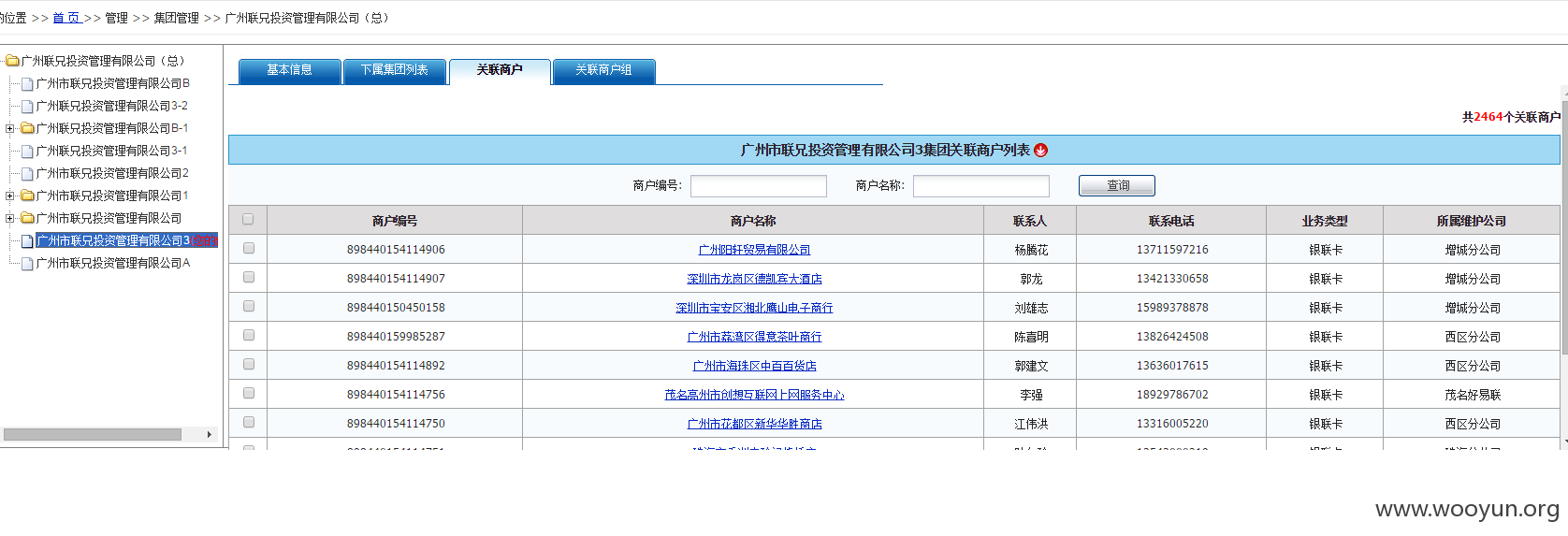This screenshot has width=1568, height=536.
Task: Click folder icon of root 广州联兄投资管理有限公司（总）
Action: pos(13,61)
